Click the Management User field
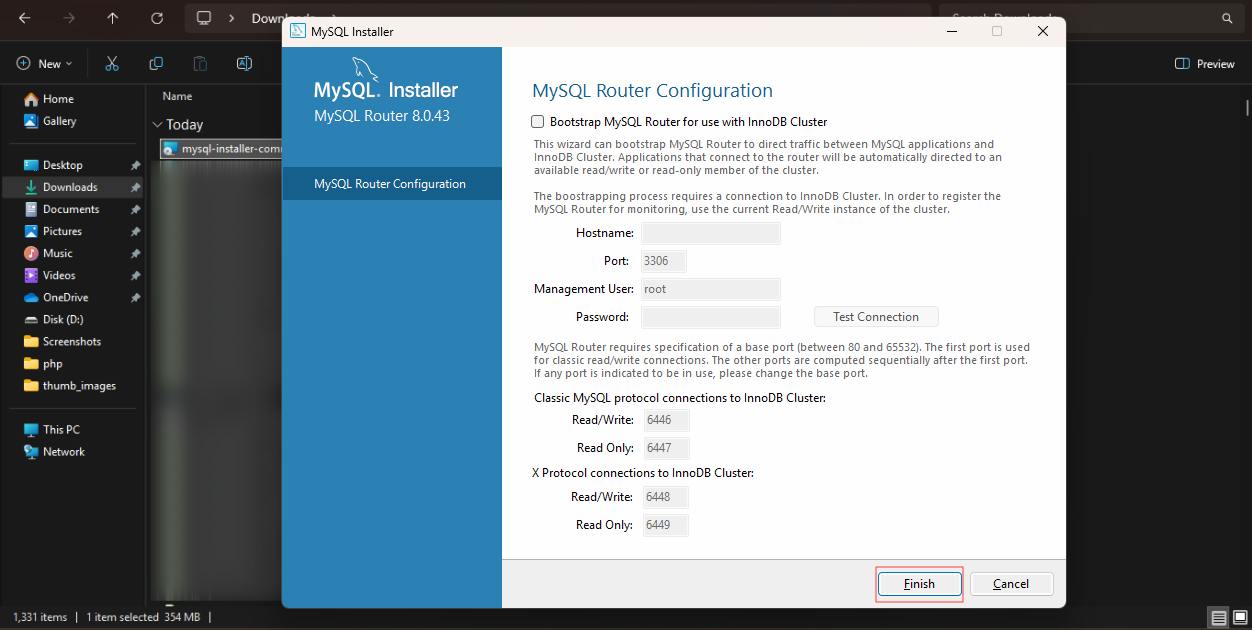Screen dimensions: 1252x630 point(710,289)
